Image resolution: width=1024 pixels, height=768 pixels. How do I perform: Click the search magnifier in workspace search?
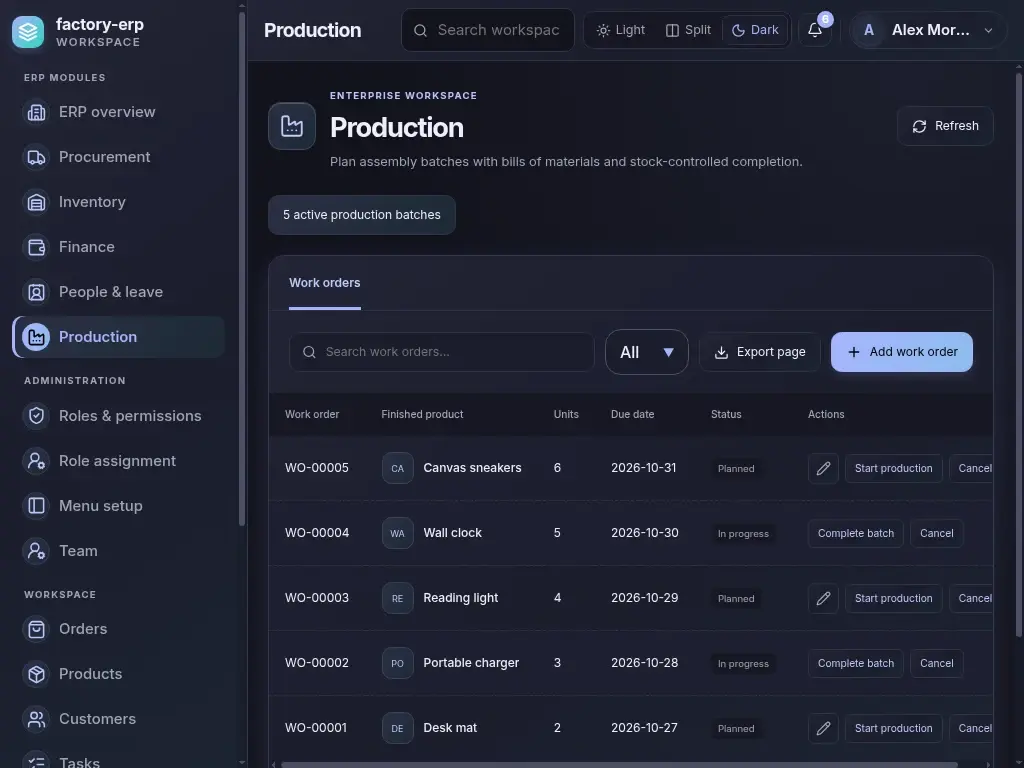click(421, 31)
